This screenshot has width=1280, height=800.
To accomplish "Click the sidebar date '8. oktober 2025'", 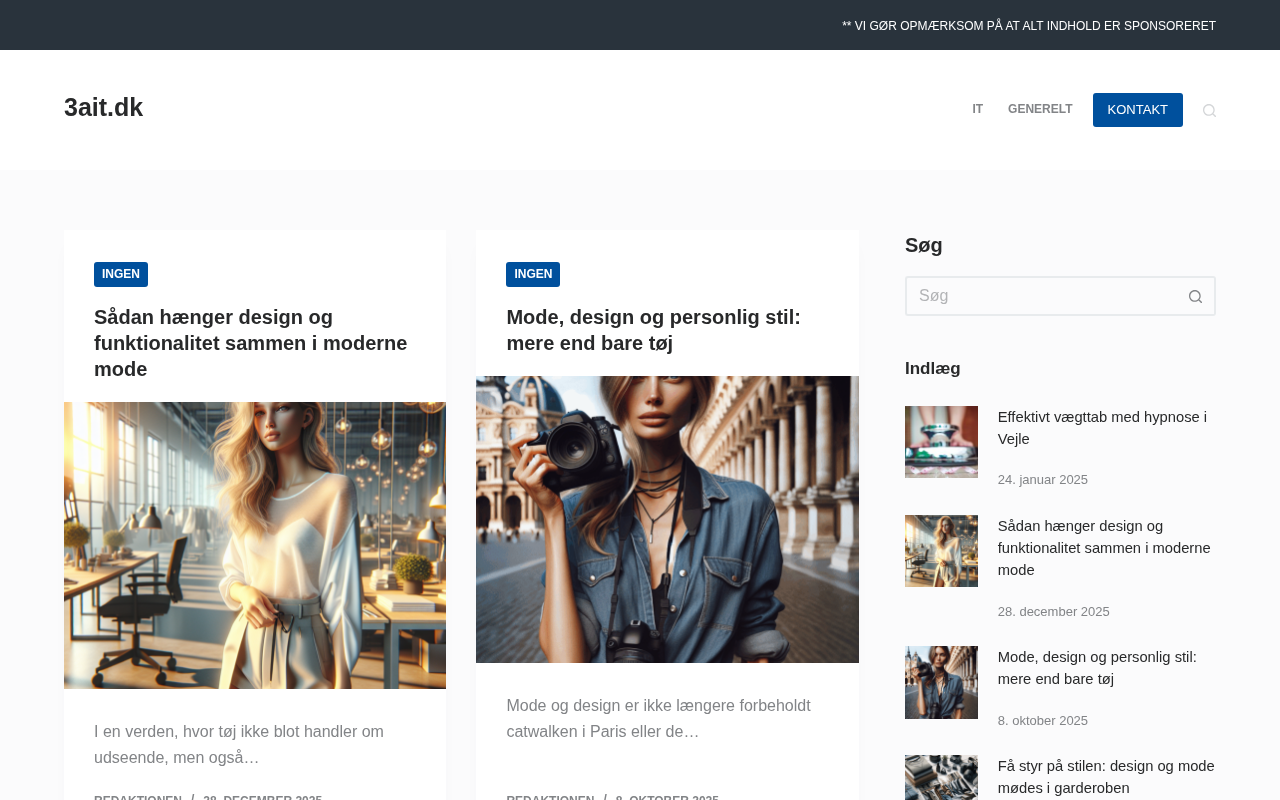I will pos(1043,721).
